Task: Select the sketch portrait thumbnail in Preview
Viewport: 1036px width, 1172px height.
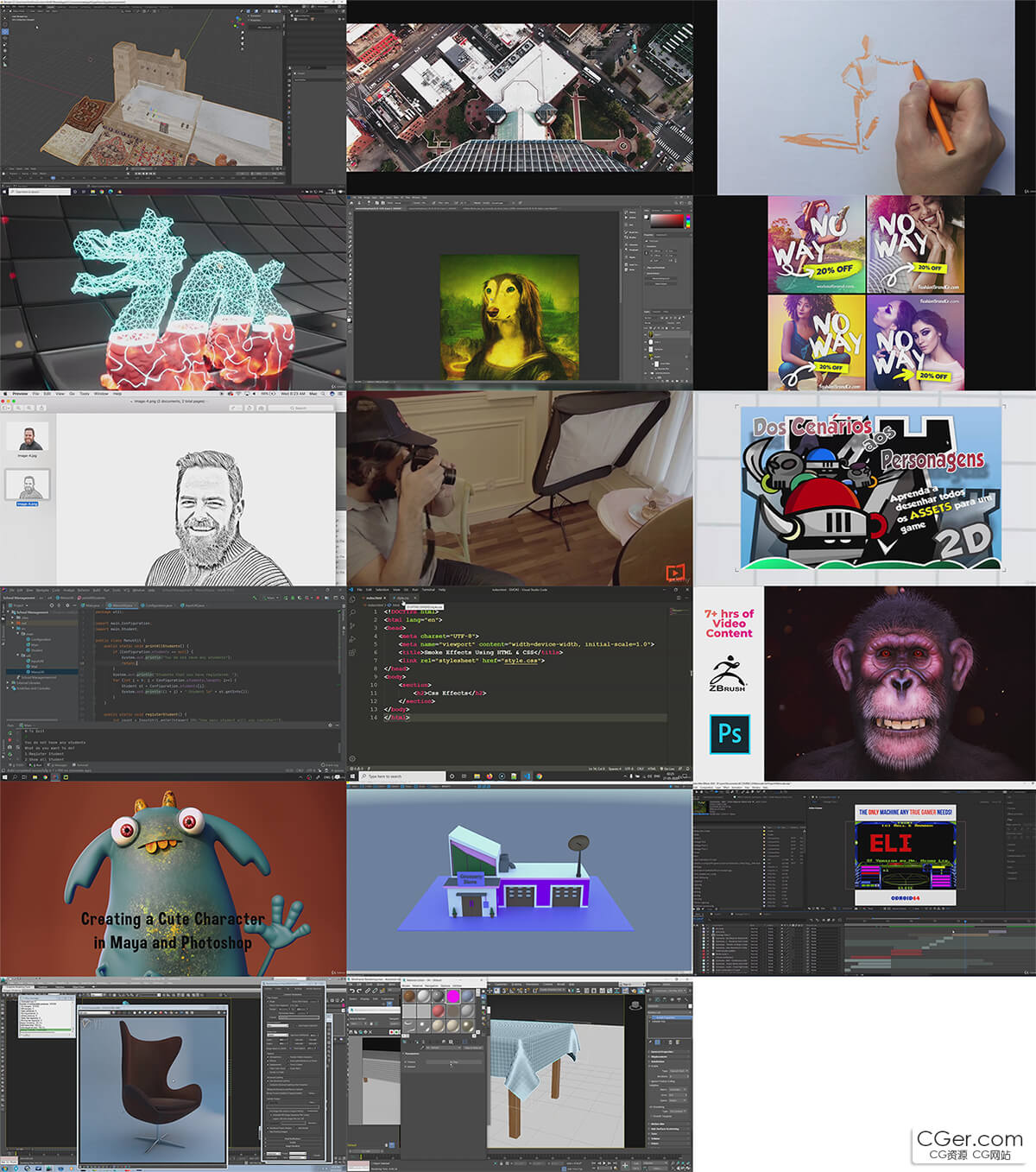Action: point(28,485)
